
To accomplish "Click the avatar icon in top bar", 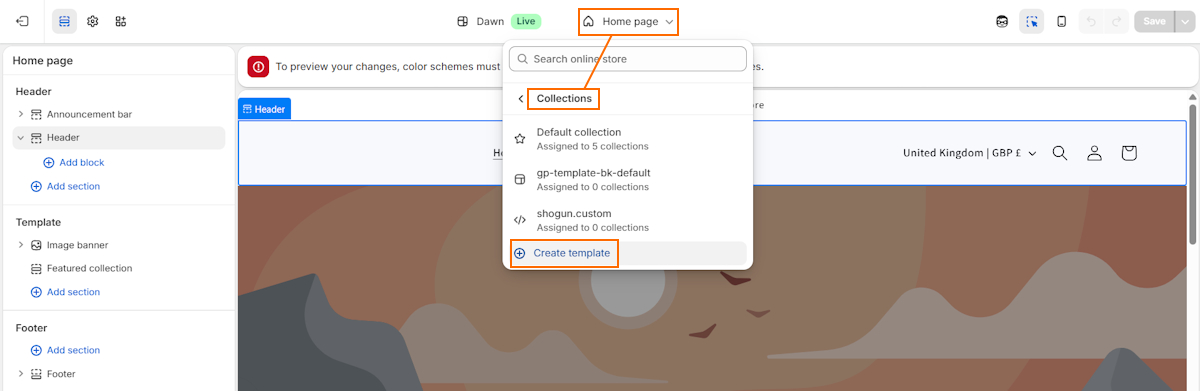I will (x=1002, y=21).
